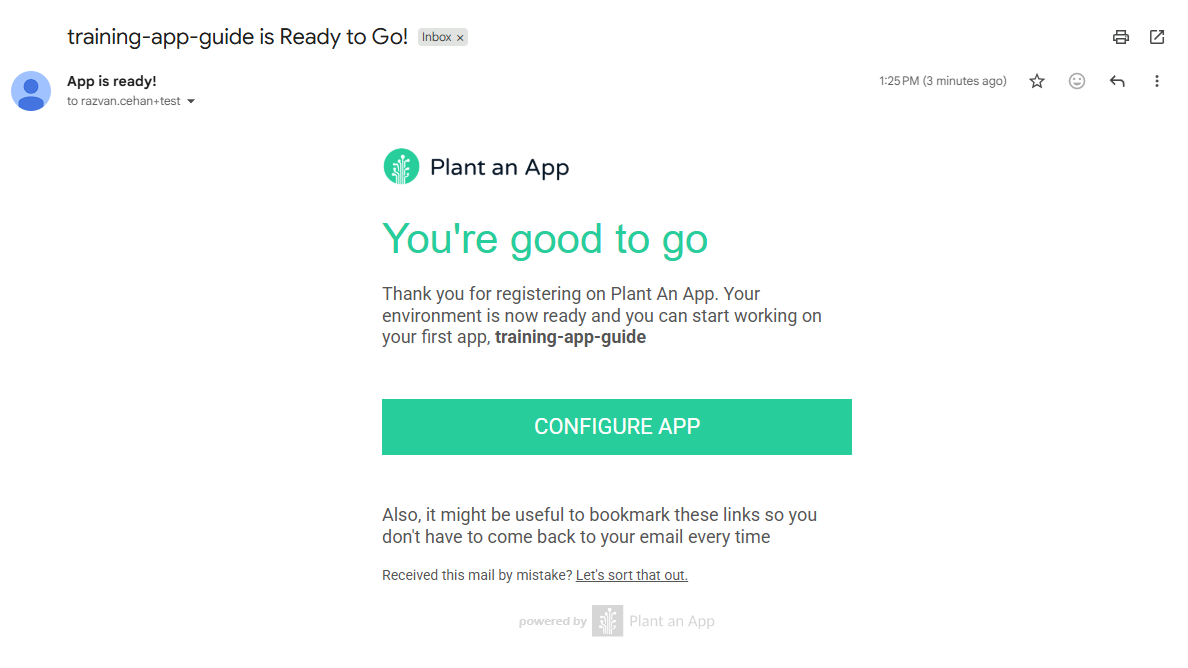The image size is (1188, 668).
Task: Select the email subject training-app-guide is Ready
Action: [x=236, y=36]
